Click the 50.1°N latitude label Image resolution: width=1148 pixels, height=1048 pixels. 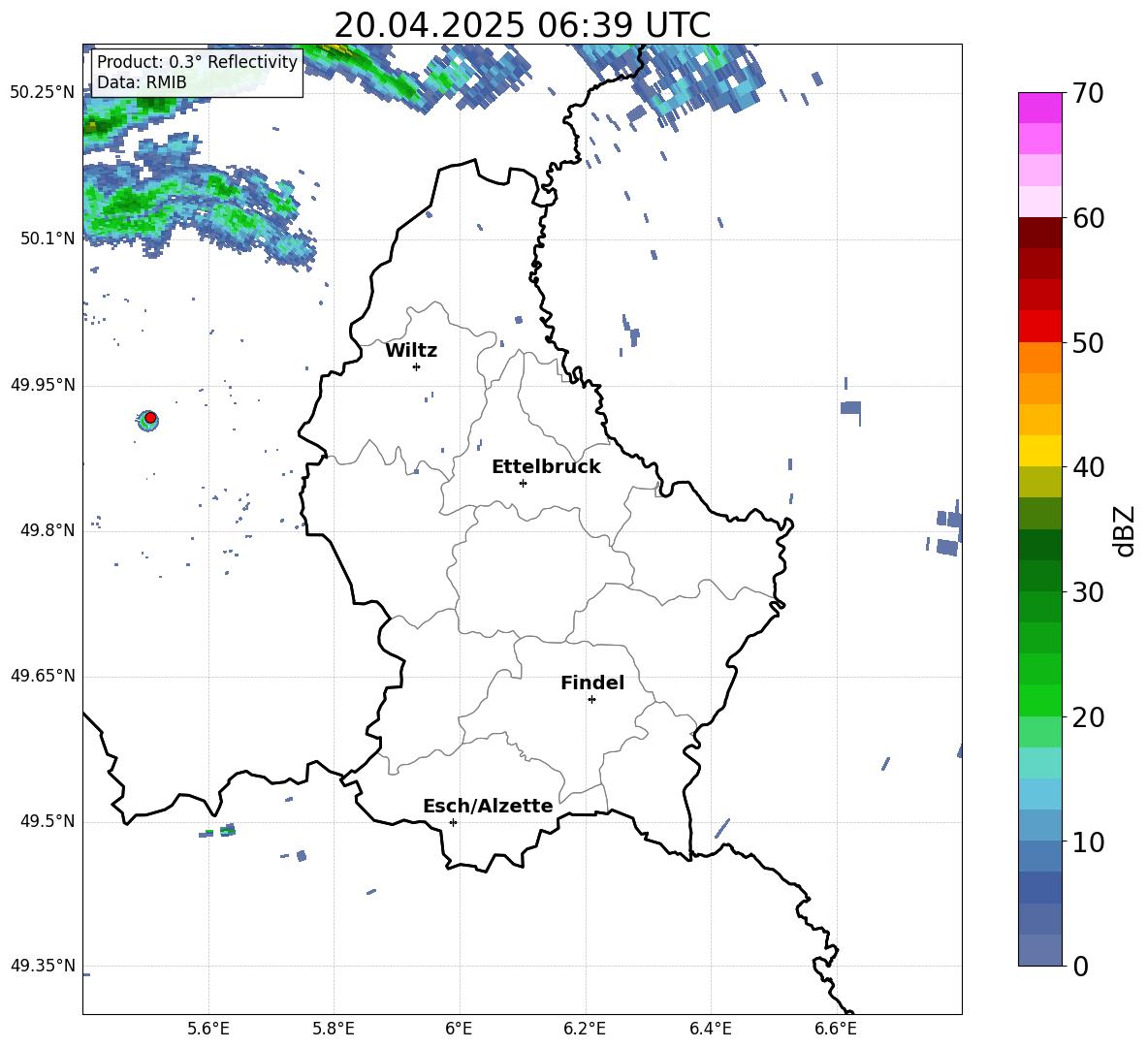[48, 239]
